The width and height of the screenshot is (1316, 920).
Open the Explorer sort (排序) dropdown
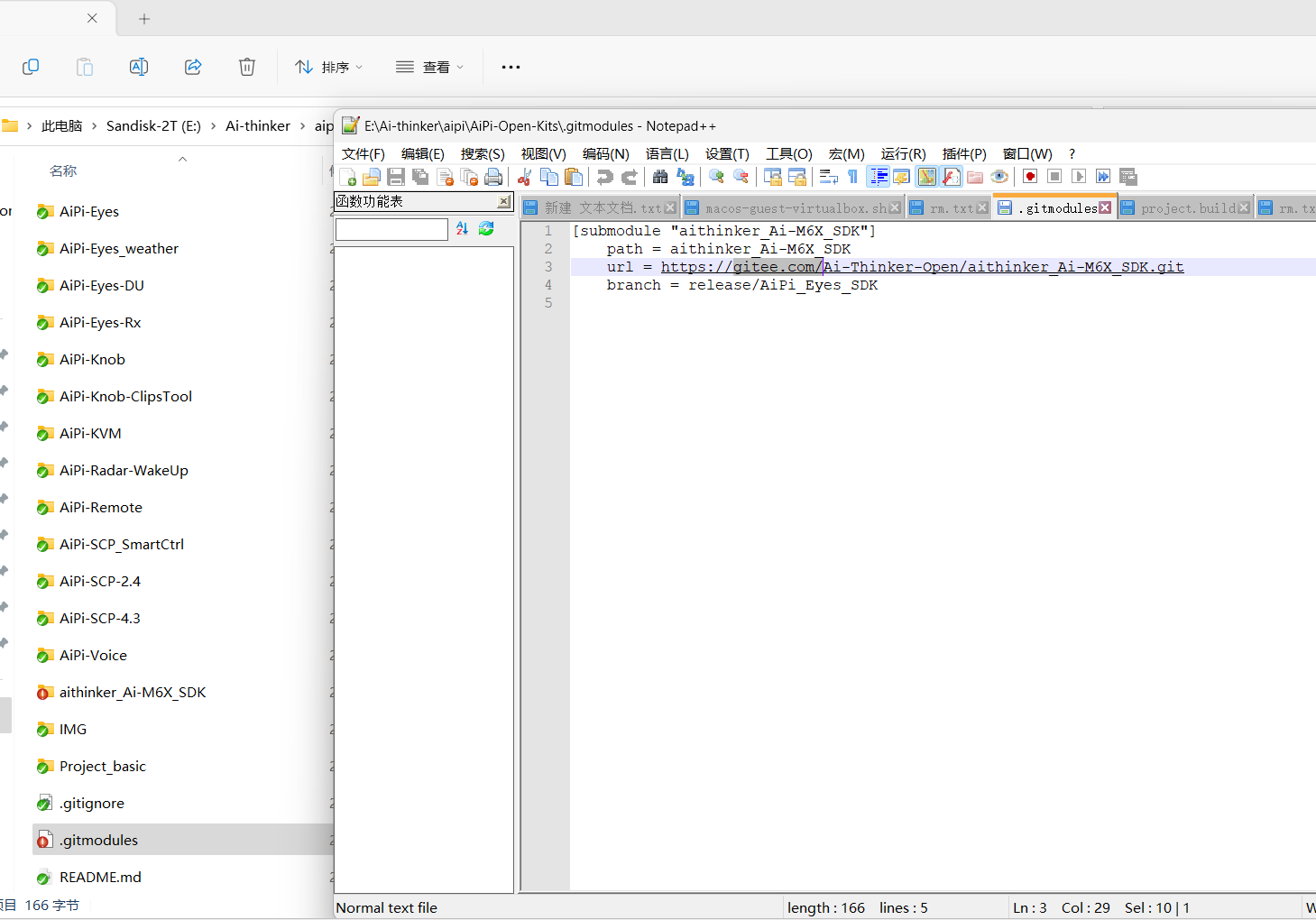point(329,67)
